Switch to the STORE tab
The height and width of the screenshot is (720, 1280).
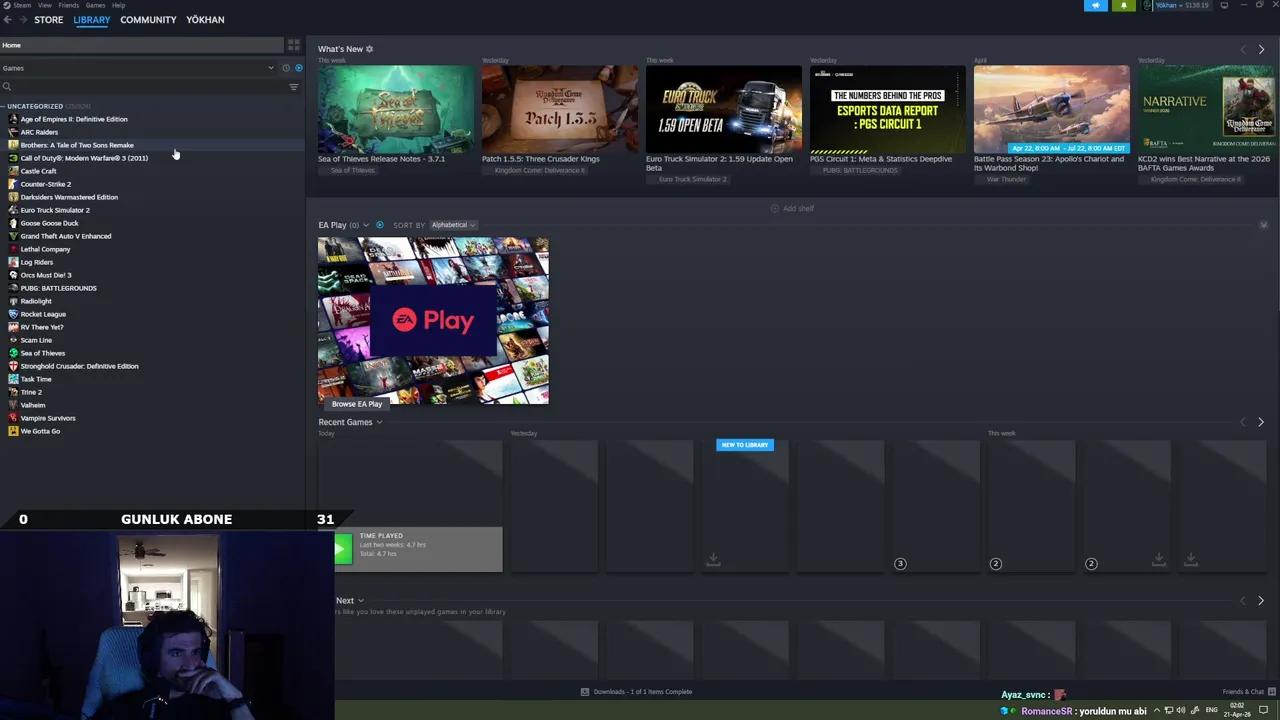48,20
